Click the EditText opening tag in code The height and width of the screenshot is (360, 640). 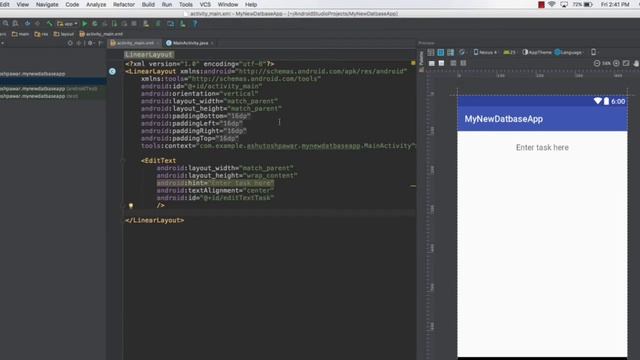158,160
